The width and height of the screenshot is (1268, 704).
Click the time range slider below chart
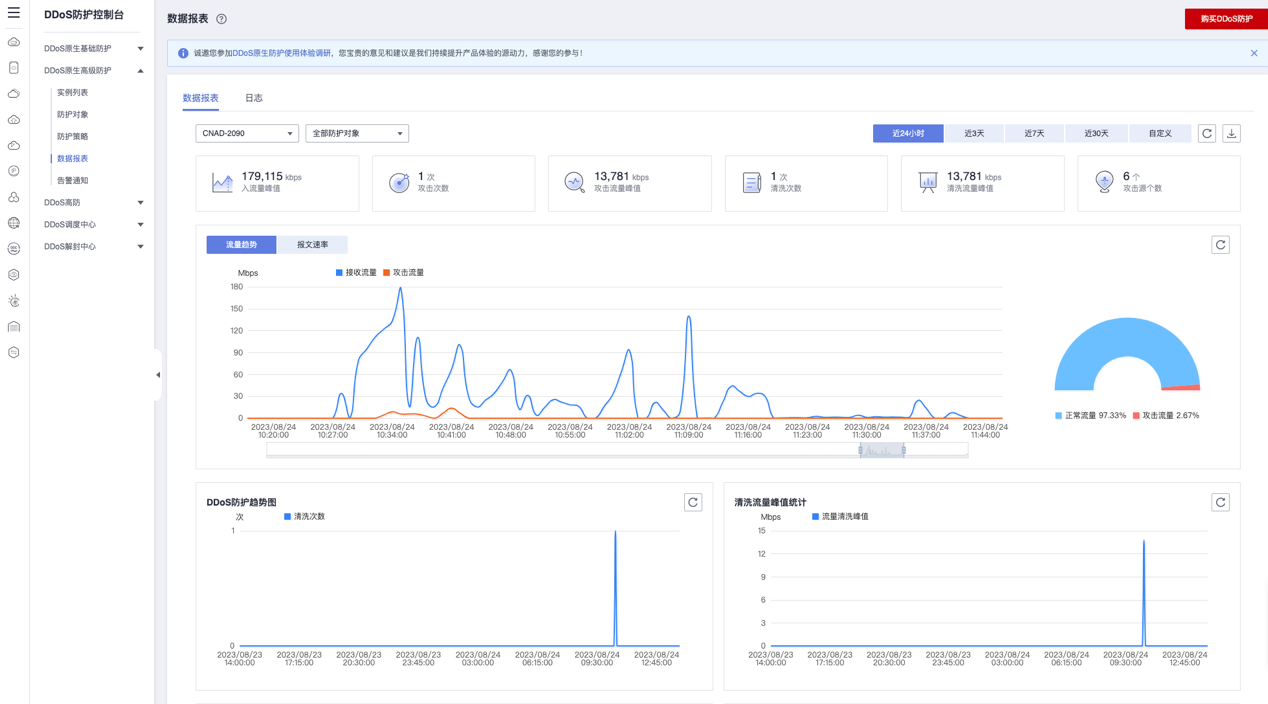point(881,451)
